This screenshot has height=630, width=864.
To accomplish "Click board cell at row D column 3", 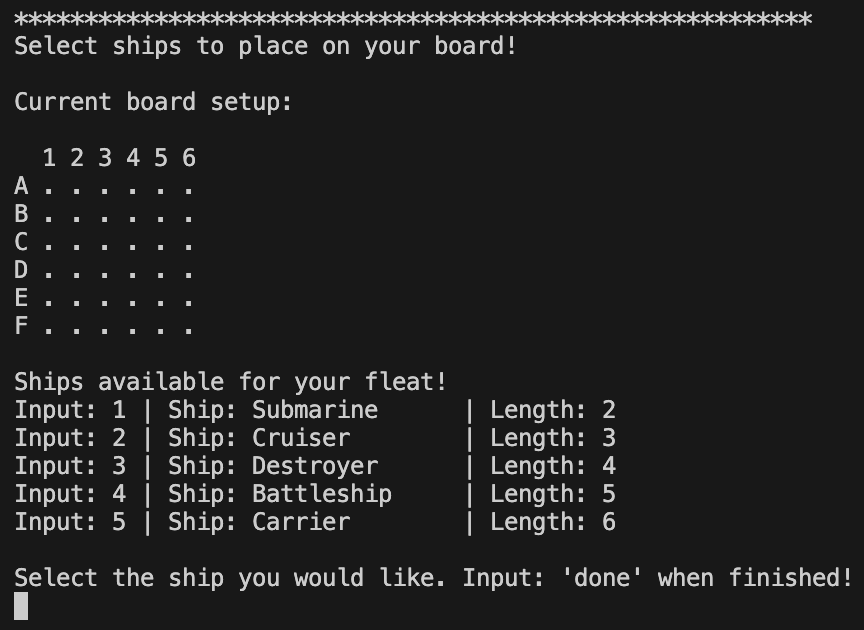I will tap(105, 274).
